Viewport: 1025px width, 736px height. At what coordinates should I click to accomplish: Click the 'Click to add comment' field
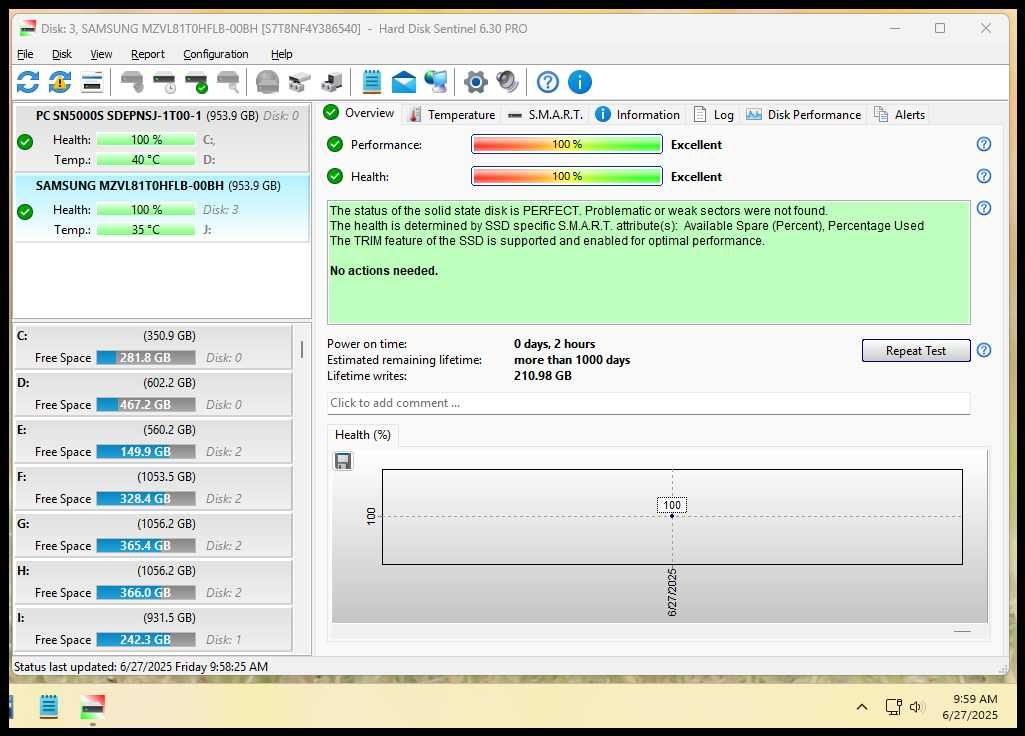coord(648,403)
